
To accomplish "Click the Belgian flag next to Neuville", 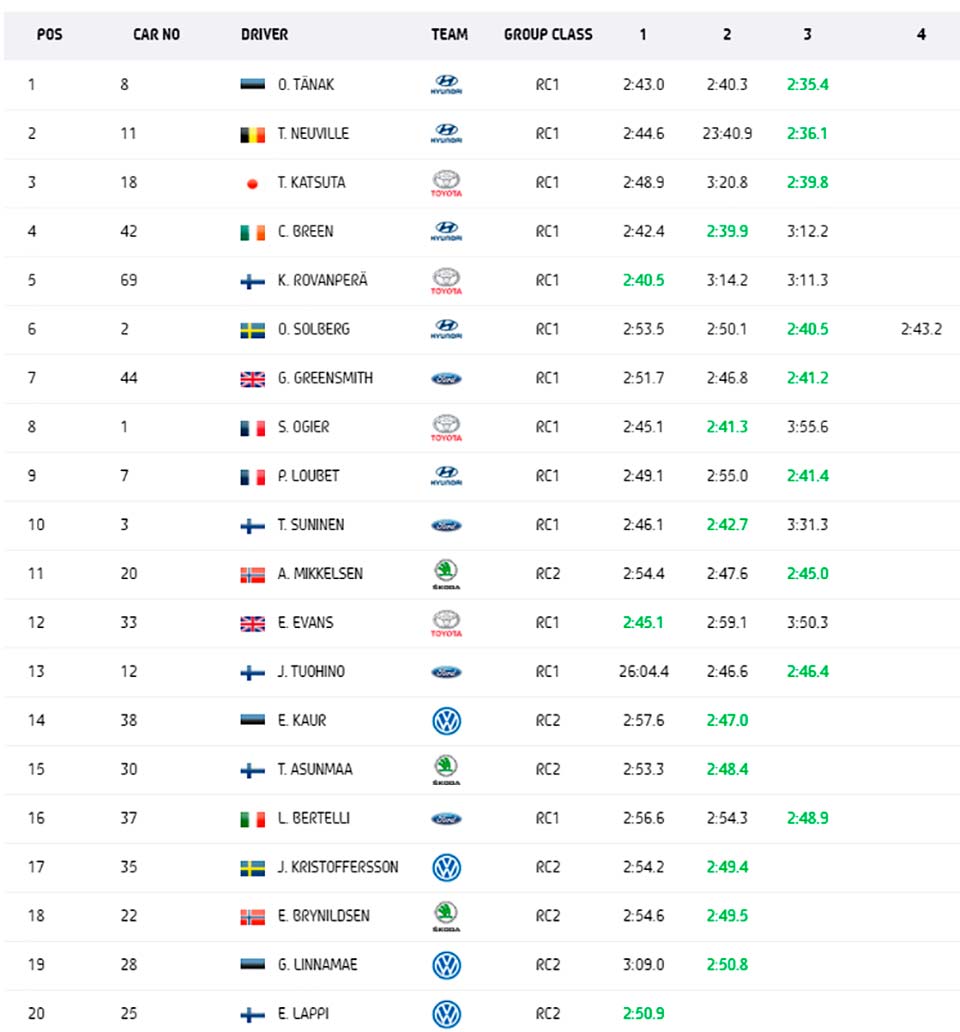I will pos(253,134).
